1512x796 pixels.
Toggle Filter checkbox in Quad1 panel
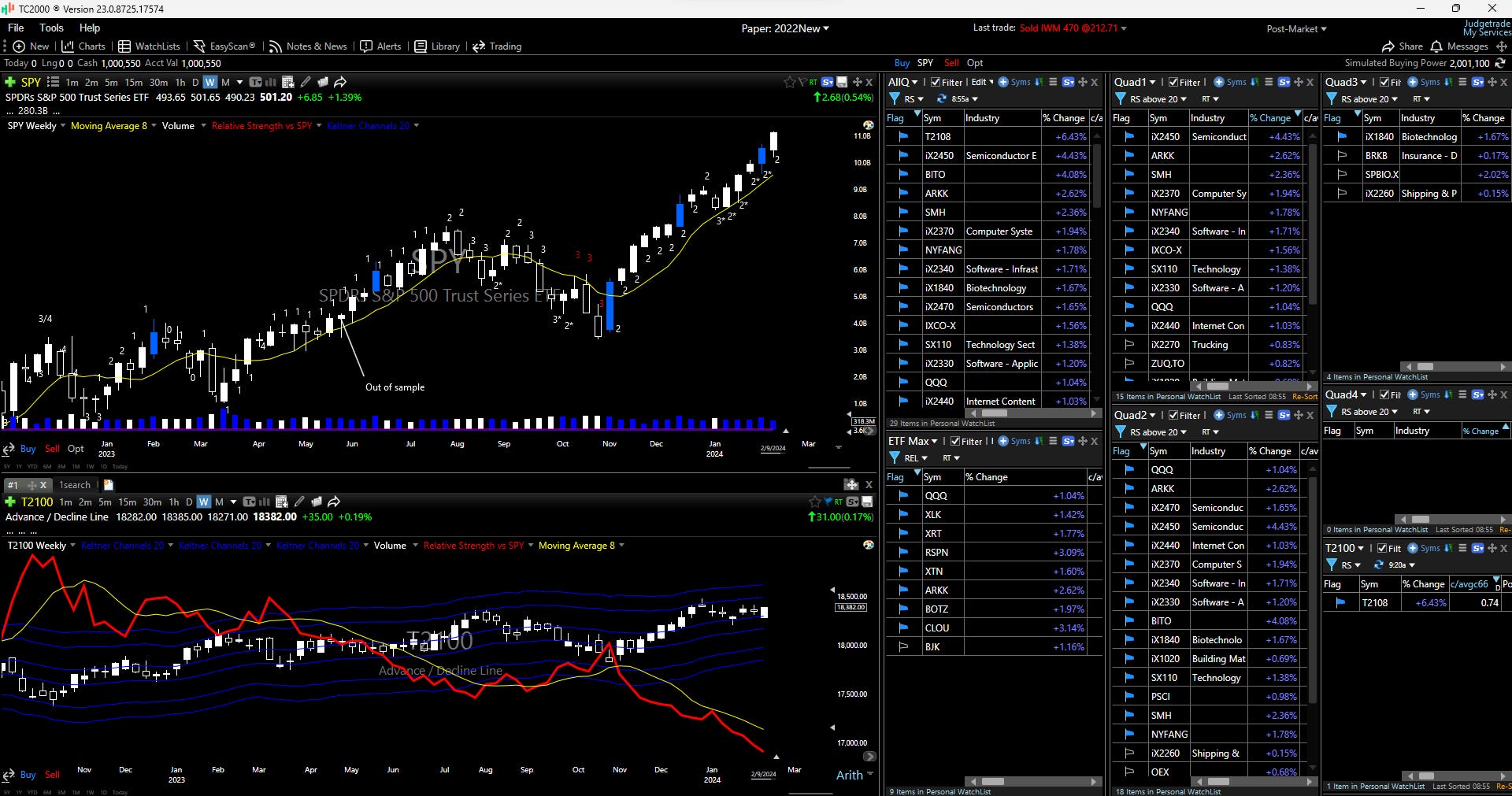pyautogui.click(x=1173, y=82)
